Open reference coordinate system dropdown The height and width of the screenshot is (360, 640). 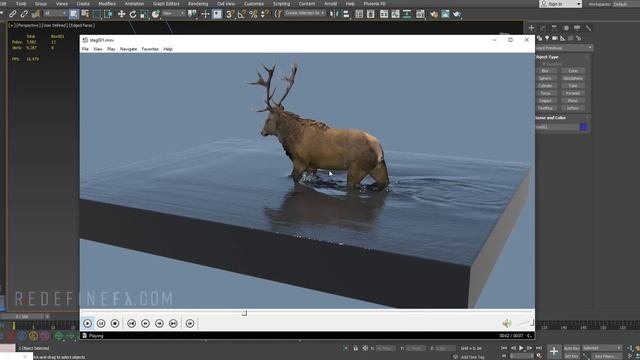pos(173,14)
